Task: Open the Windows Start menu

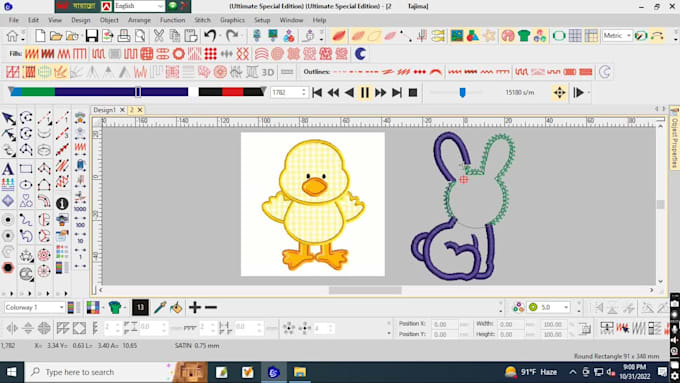Action: click(12, 372)
